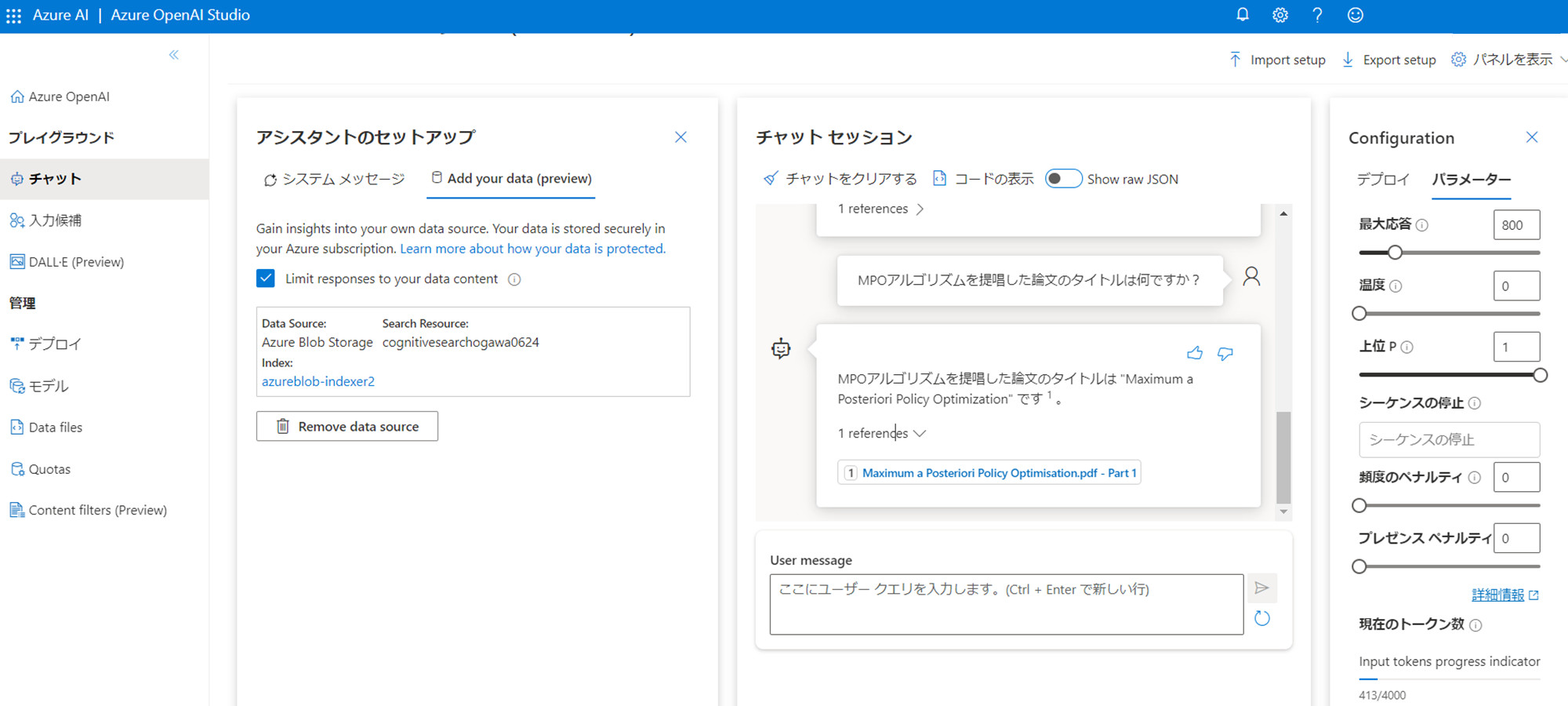Switch to デプロイ tab in Configuration
Image resolution: width=1568 pixels, height=706 pixels.
click(x=1384, y=180)
